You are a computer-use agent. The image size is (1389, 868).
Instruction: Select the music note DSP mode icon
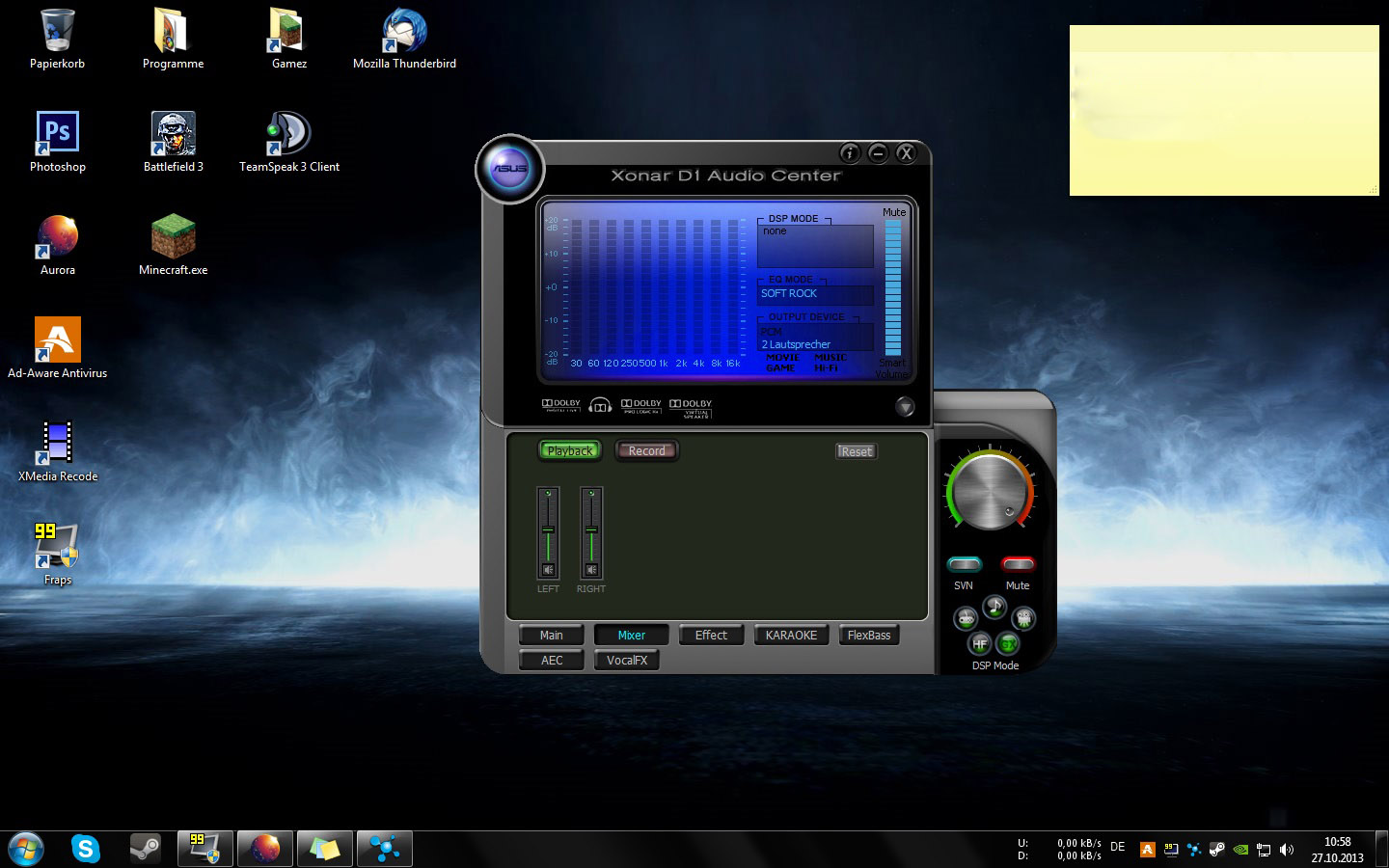tap(994, 607)
